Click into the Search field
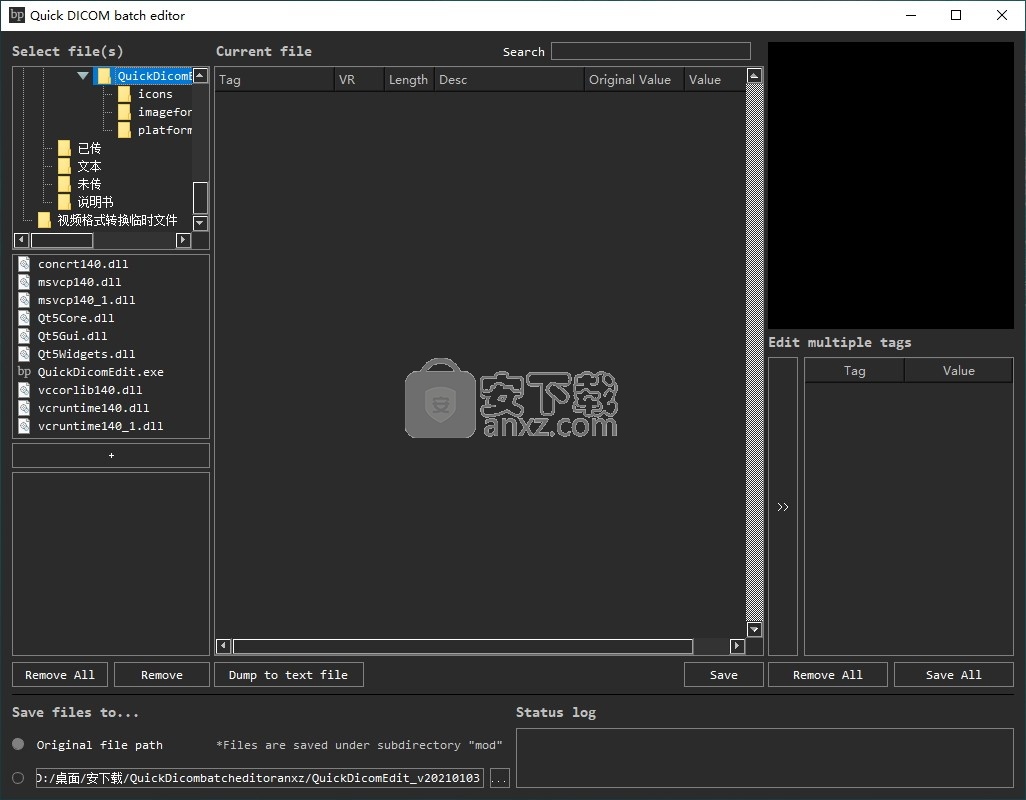 pos(650,51)
